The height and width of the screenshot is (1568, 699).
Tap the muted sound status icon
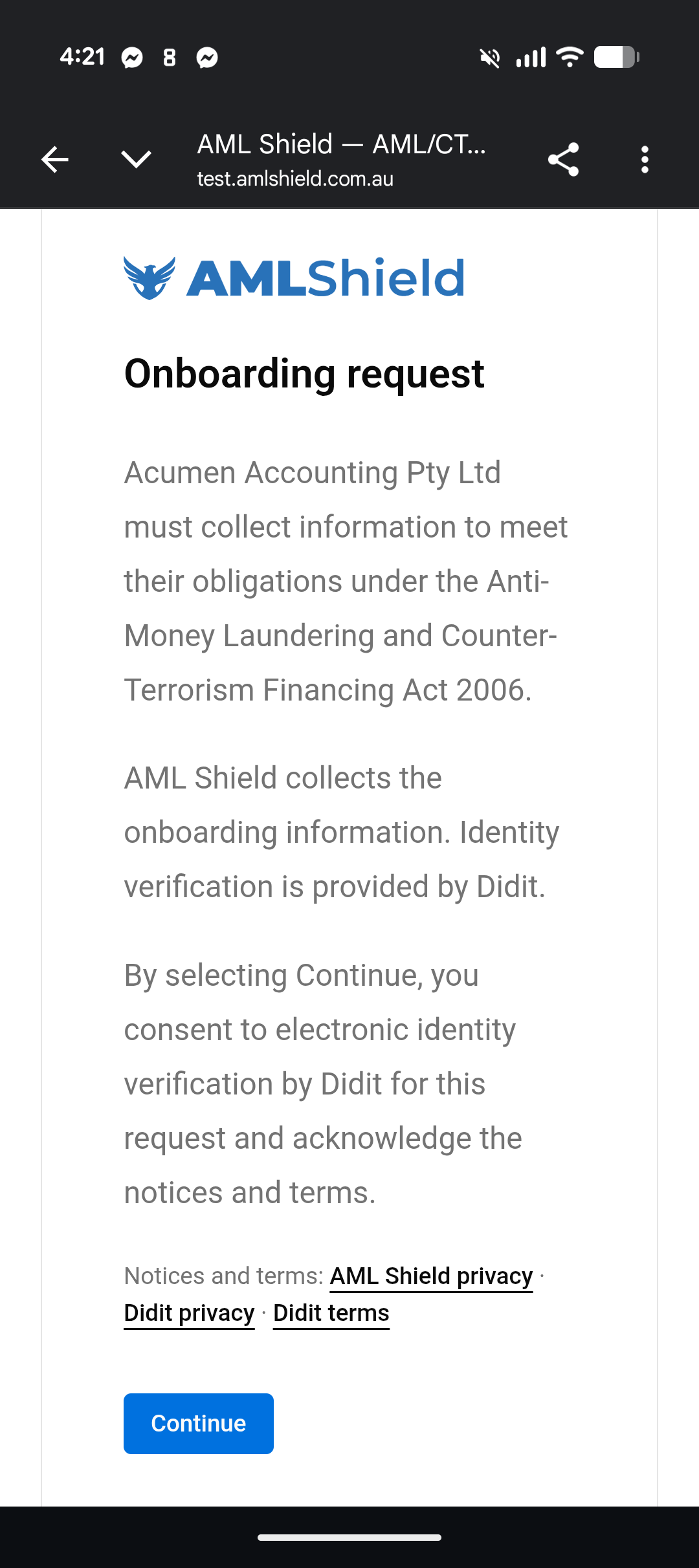pos(490,58)
